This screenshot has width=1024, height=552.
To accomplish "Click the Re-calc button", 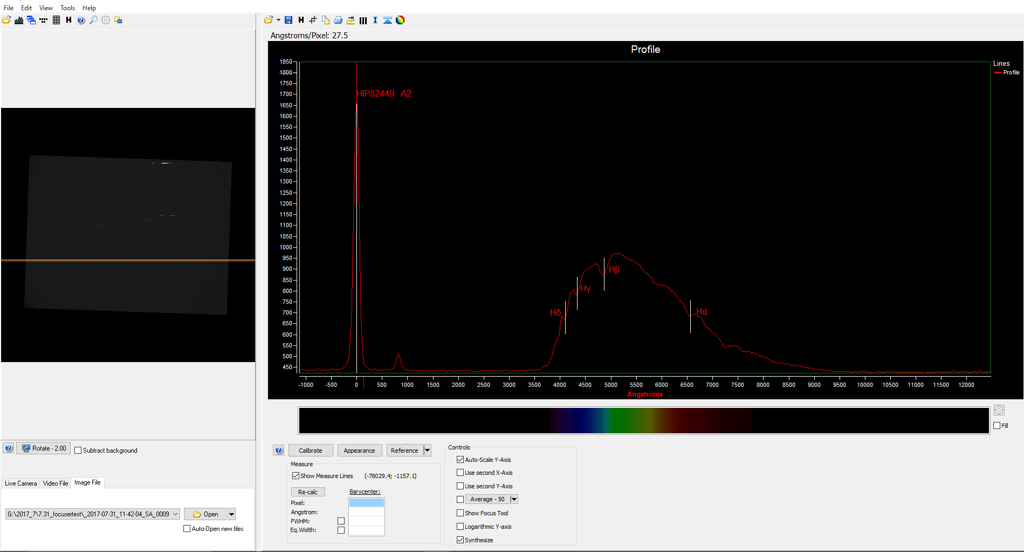I will pos(308,492).
